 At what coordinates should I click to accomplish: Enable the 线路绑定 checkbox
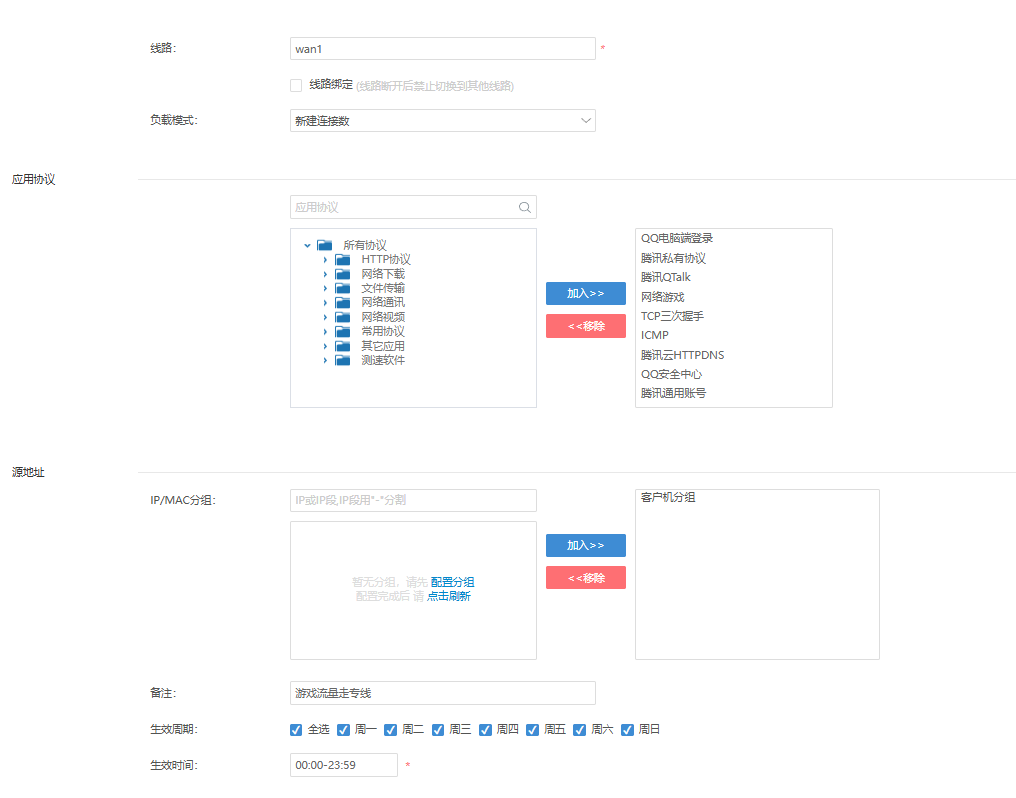point(296,86)
